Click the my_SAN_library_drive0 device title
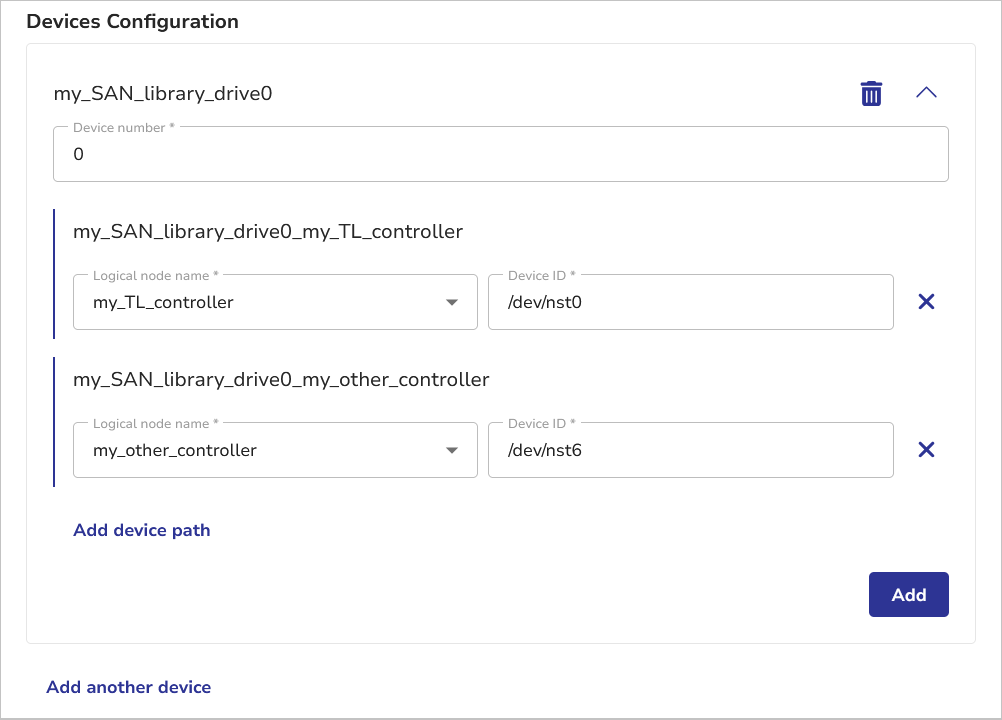Viewport: 1002px width, 720px height. click(163, 94)
